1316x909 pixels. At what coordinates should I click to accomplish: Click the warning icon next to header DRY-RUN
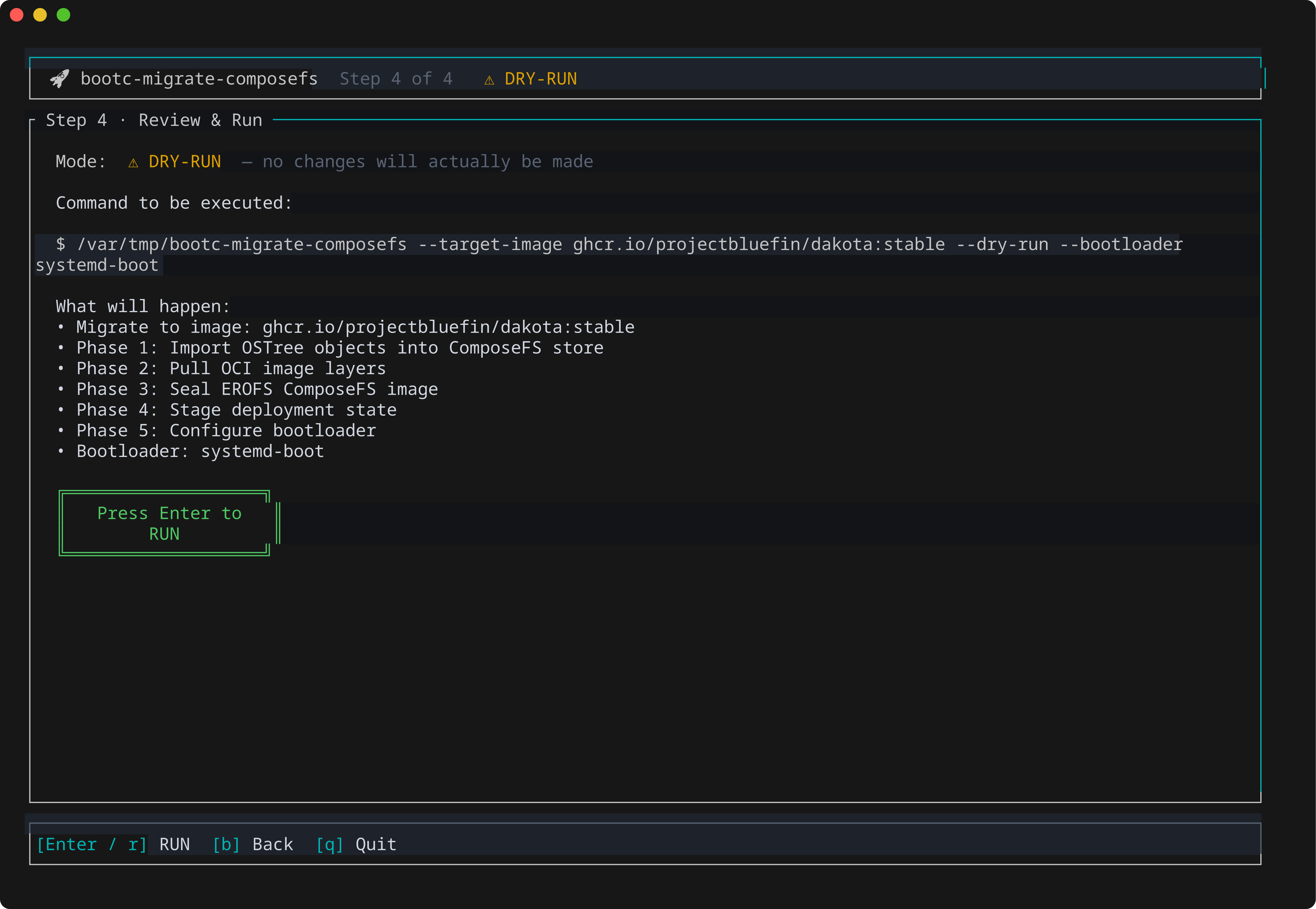coord(489,80)
